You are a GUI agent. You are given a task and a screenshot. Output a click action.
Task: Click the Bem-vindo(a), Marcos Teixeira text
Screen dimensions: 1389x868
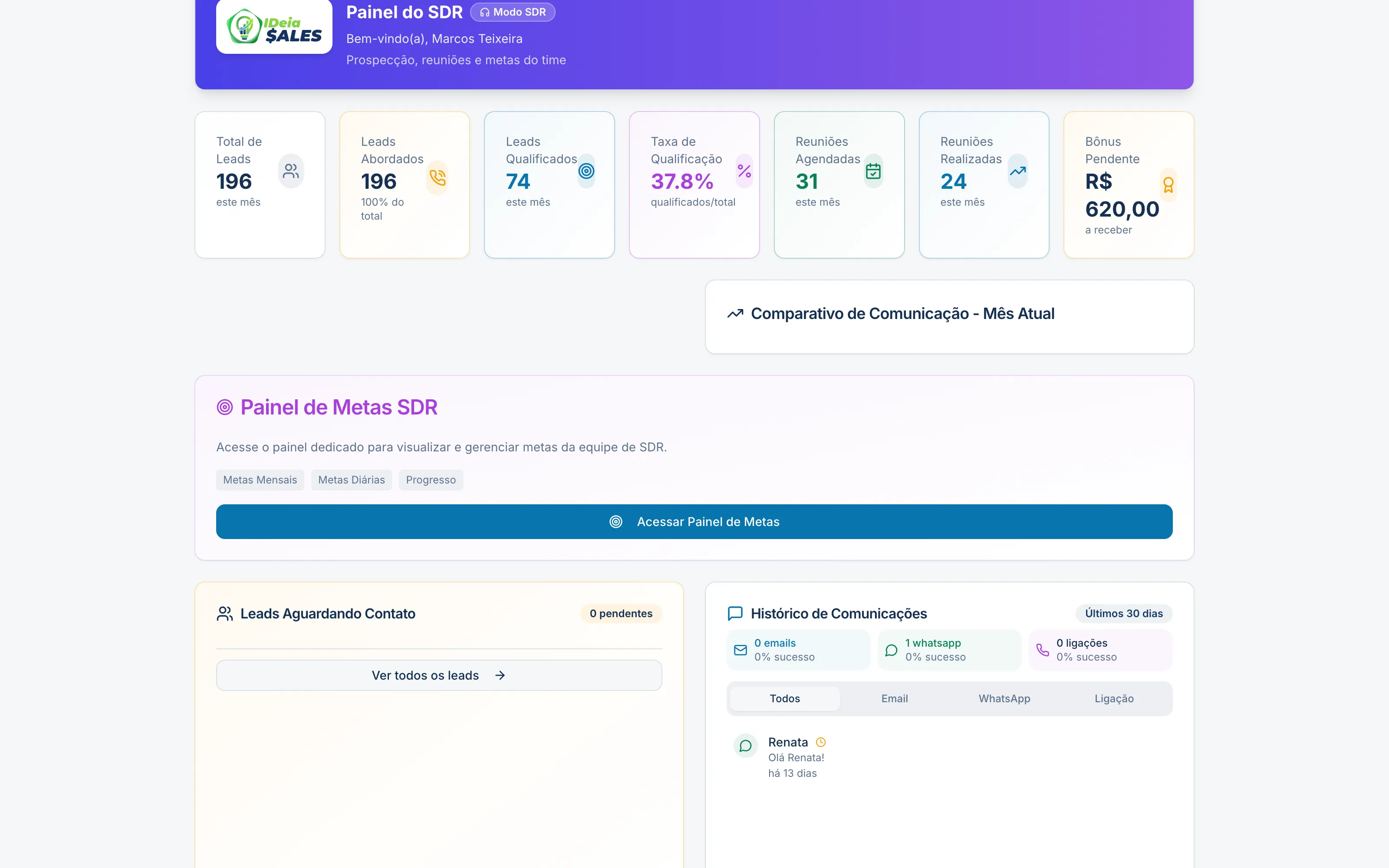[434, 39]
